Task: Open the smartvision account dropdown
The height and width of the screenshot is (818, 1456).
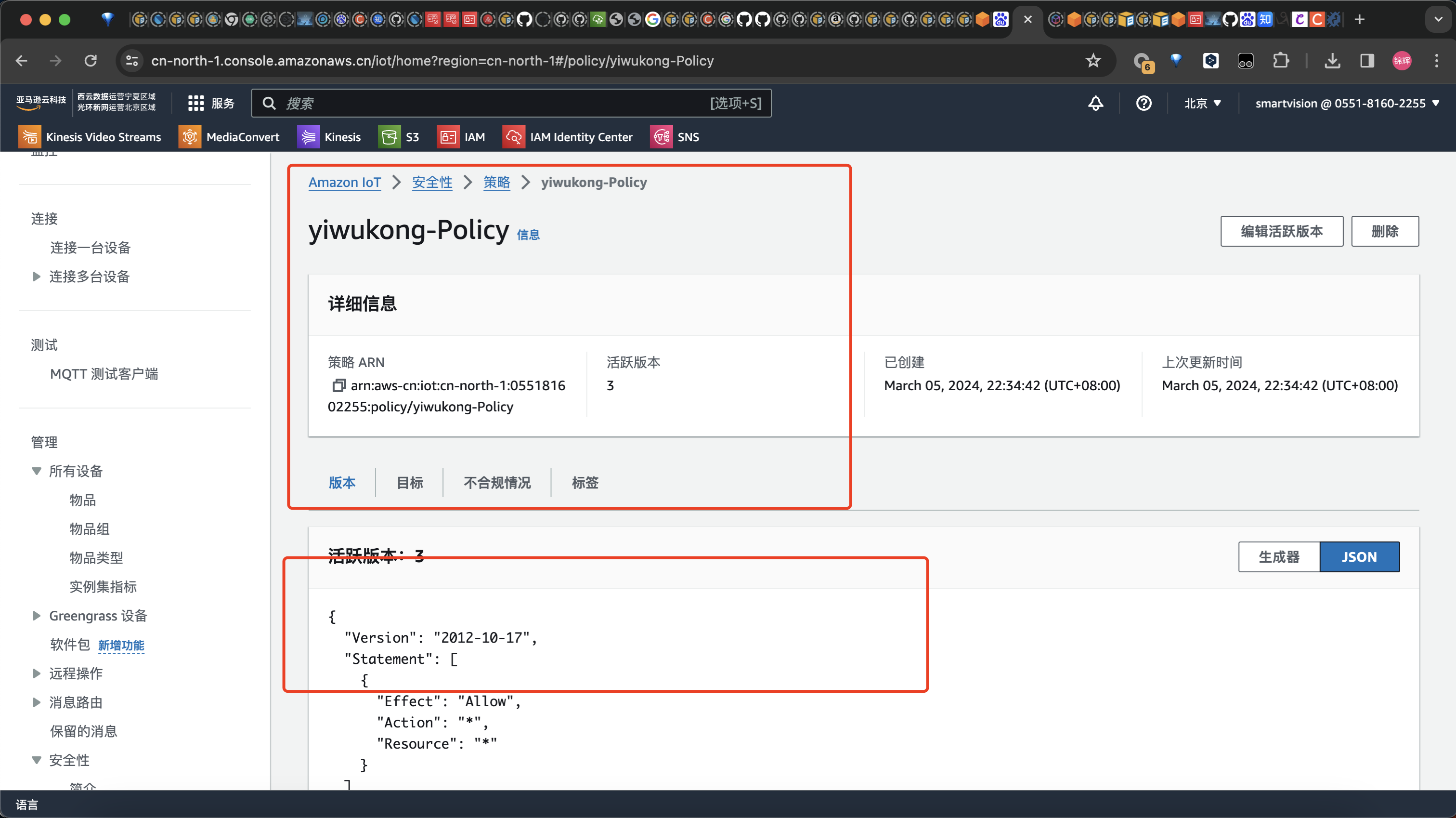Action: [x=1347, y=103]
